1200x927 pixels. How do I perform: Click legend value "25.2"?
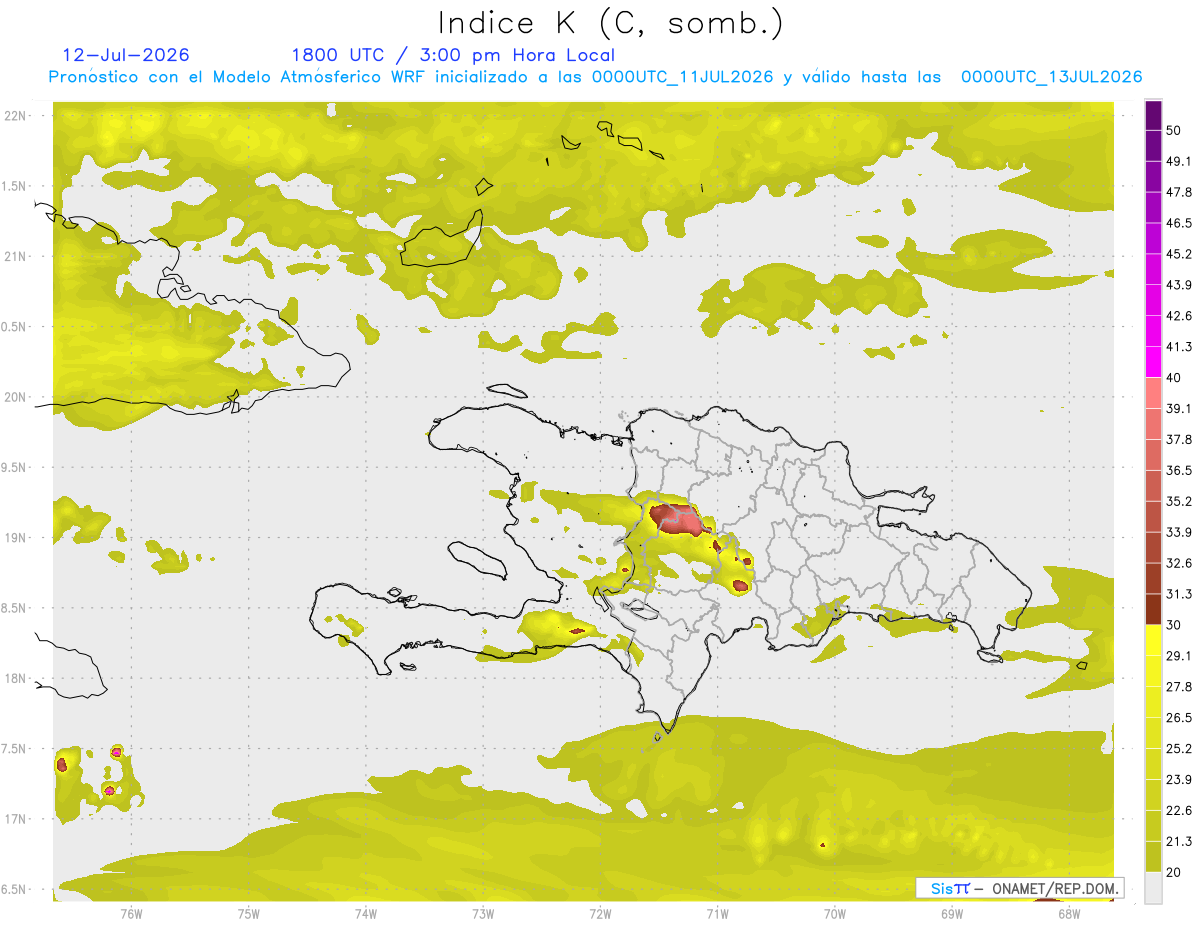pos(1179,748)
